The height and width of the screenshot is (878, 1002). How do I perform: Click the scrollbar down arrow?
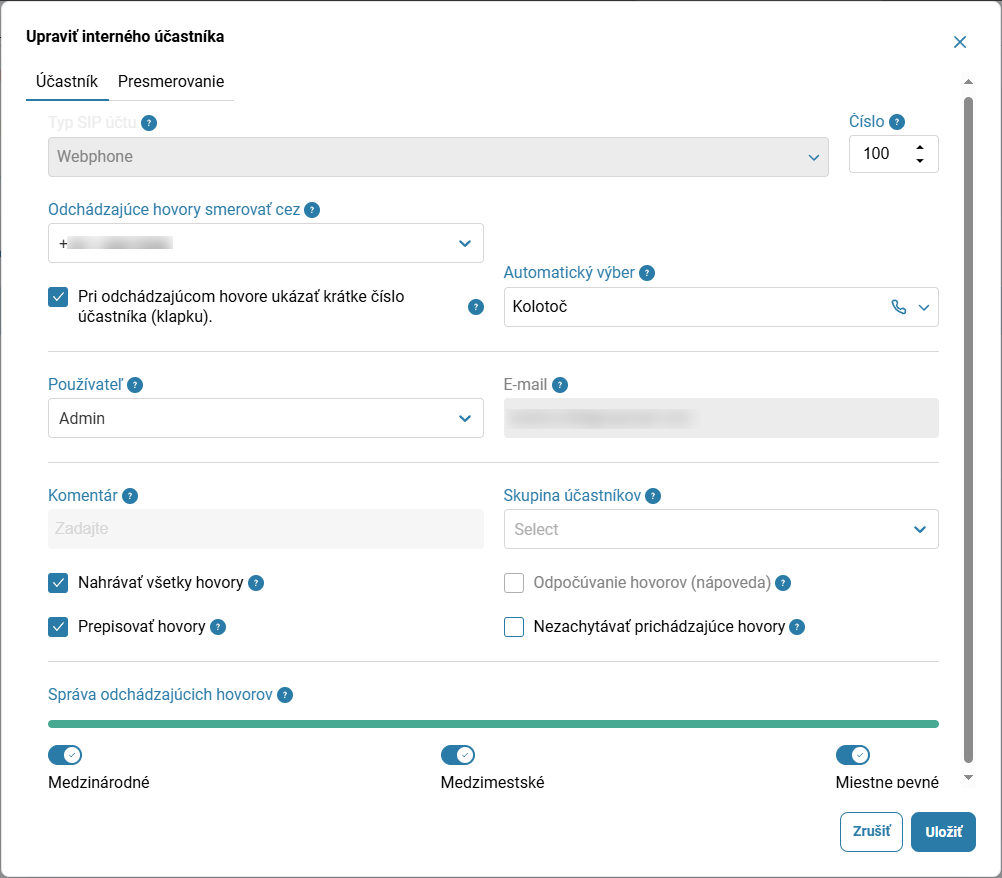pyautogui.click(x=968, y=778)
